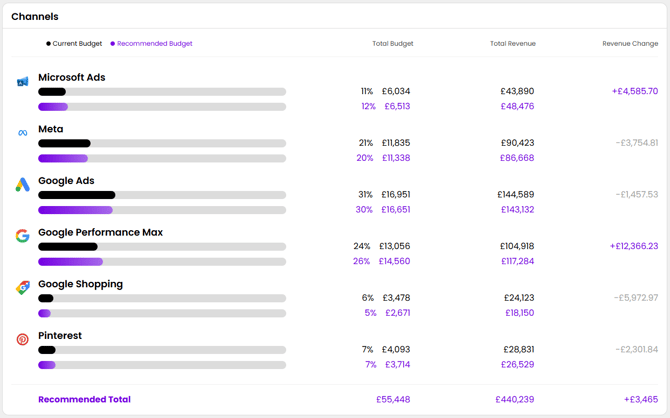Viewport: 670px width, 418px height.
Task: Click recommended total budget £55,448
Action: point(393,400)
